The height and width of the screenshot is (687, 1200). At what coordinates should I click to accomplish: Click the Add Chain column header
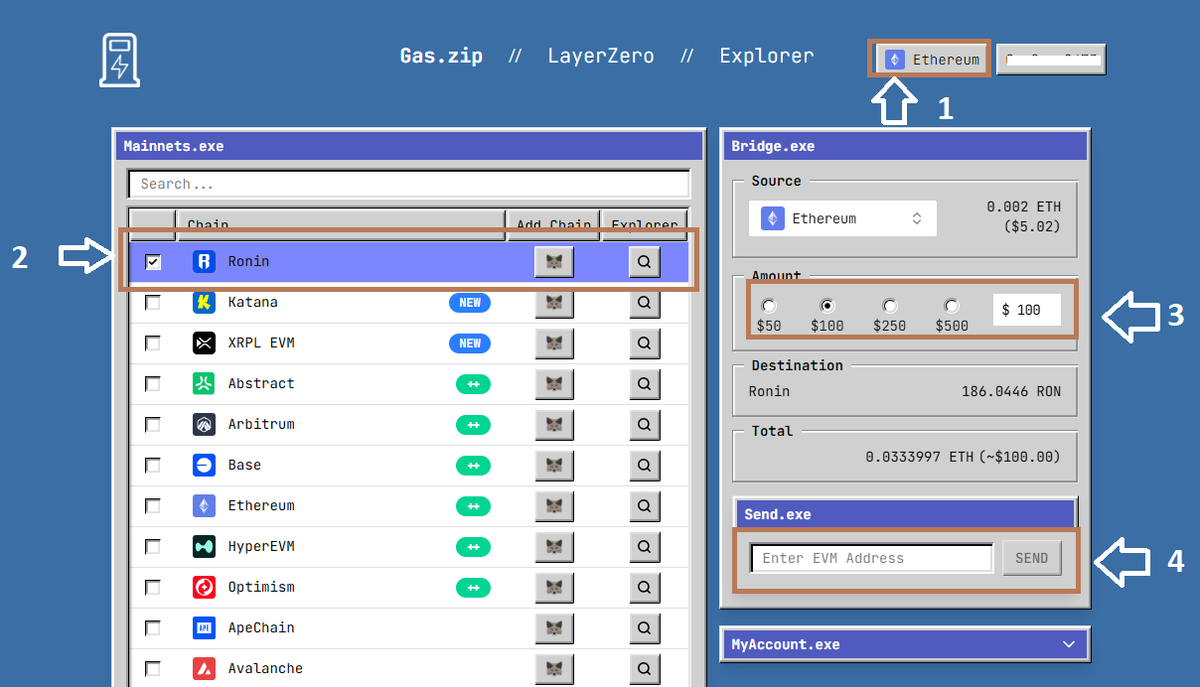(554, 224)
